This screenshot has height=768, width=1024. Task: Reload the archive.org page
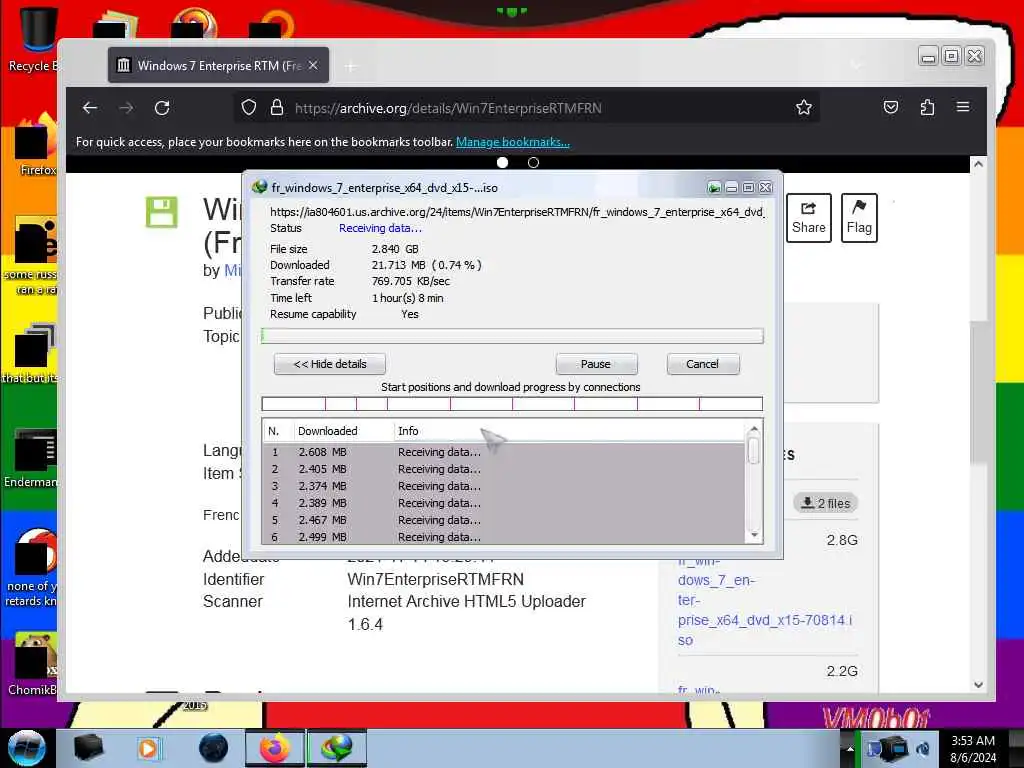pyautogui.click(x=162, y=108)
